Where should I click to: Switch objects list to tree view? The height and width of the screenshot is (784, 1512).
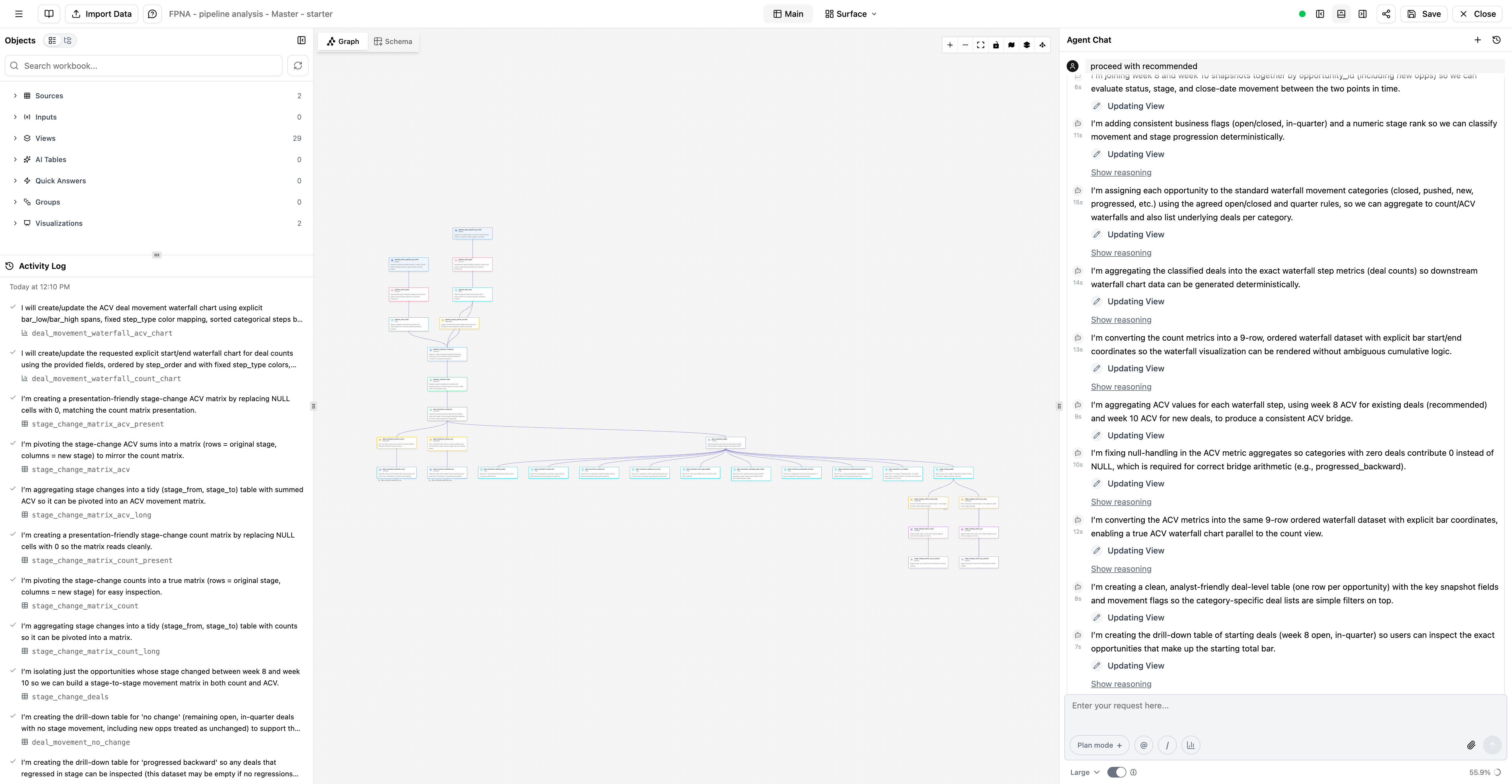68,40
